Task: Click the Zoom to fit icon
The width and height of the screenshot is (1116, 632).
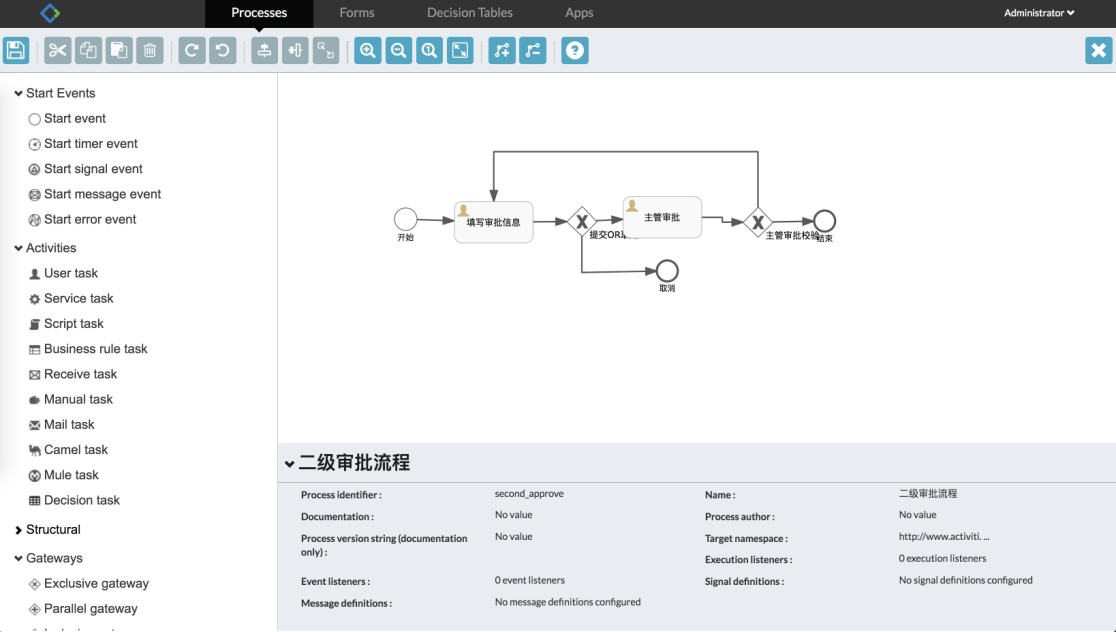Action: pyautogui.click(x=460, y=50)
